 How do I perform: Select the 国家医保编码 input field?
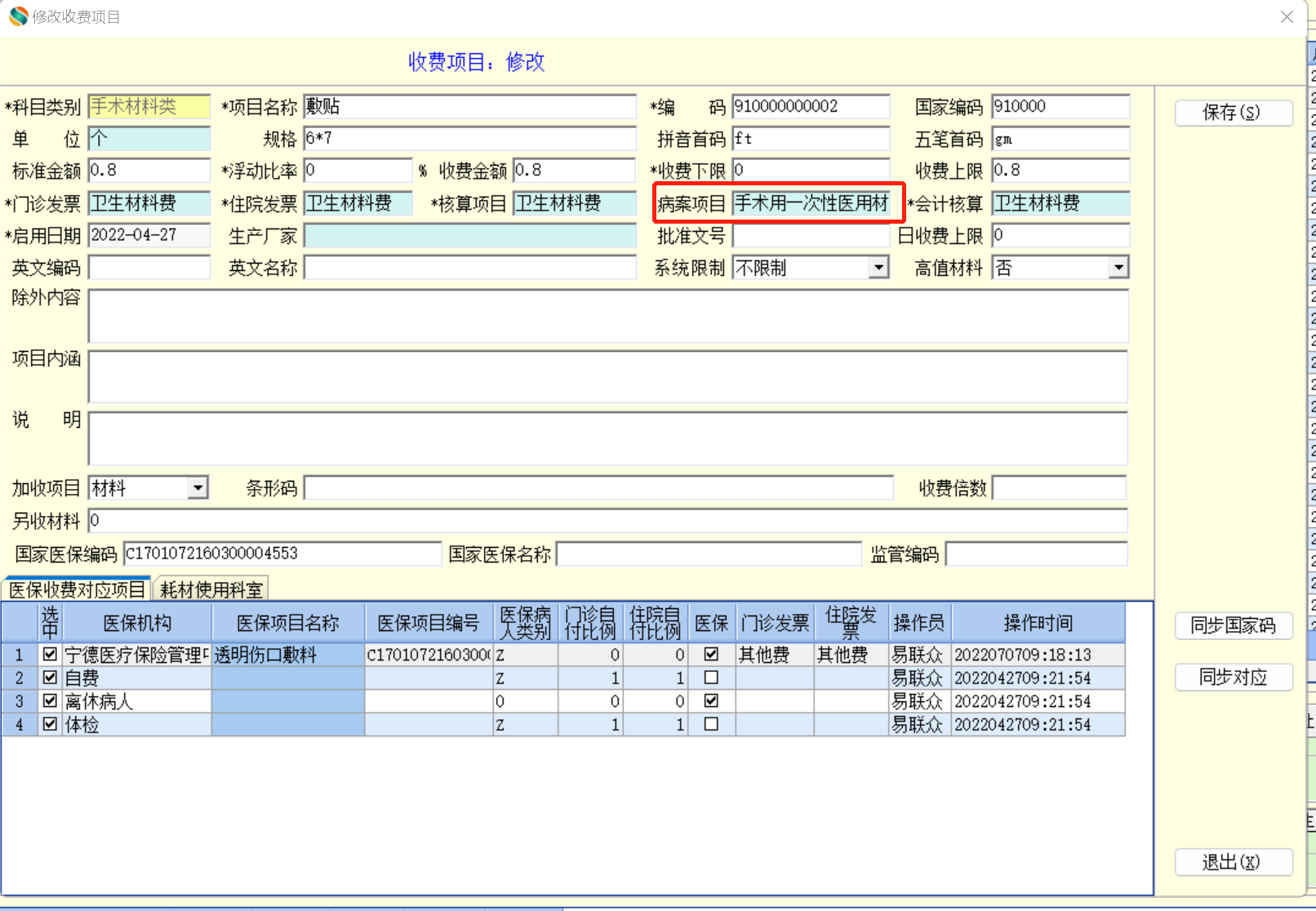[x=282, y=554]
